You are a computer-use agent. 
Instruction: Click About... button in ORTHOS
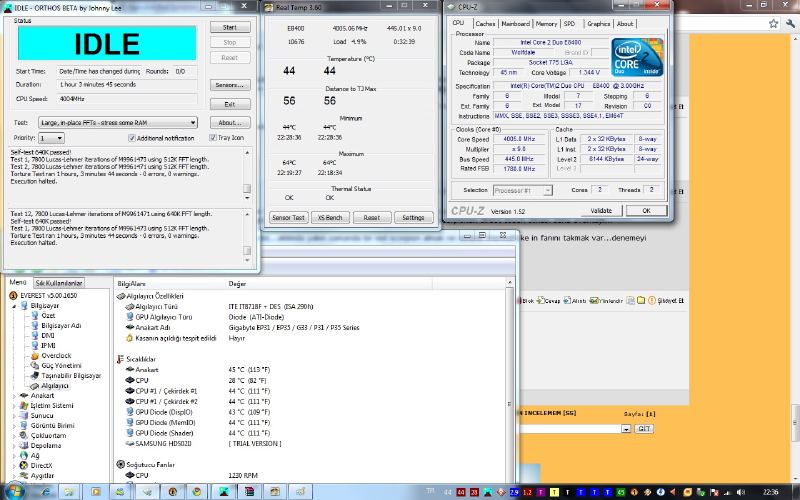point(230,122)
